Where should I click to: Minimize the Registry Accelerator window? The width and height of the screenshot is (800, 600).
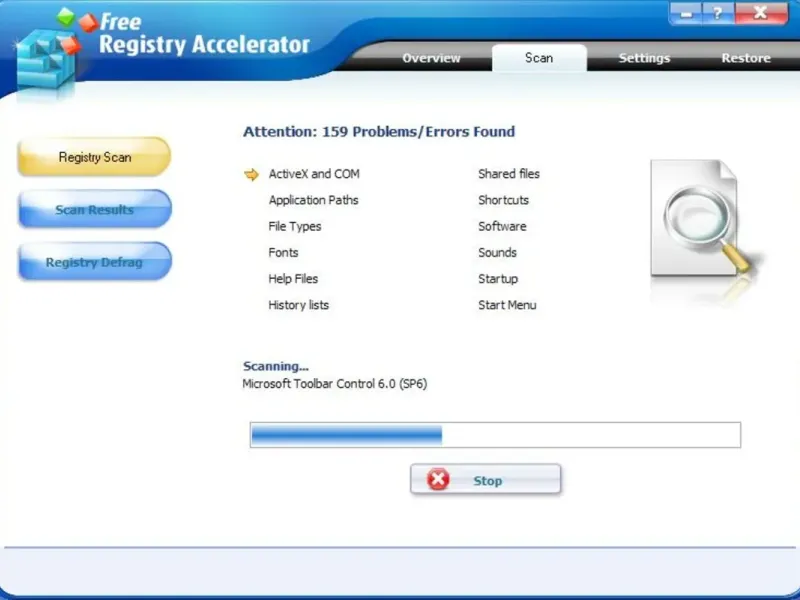click(x=686, y=13)
